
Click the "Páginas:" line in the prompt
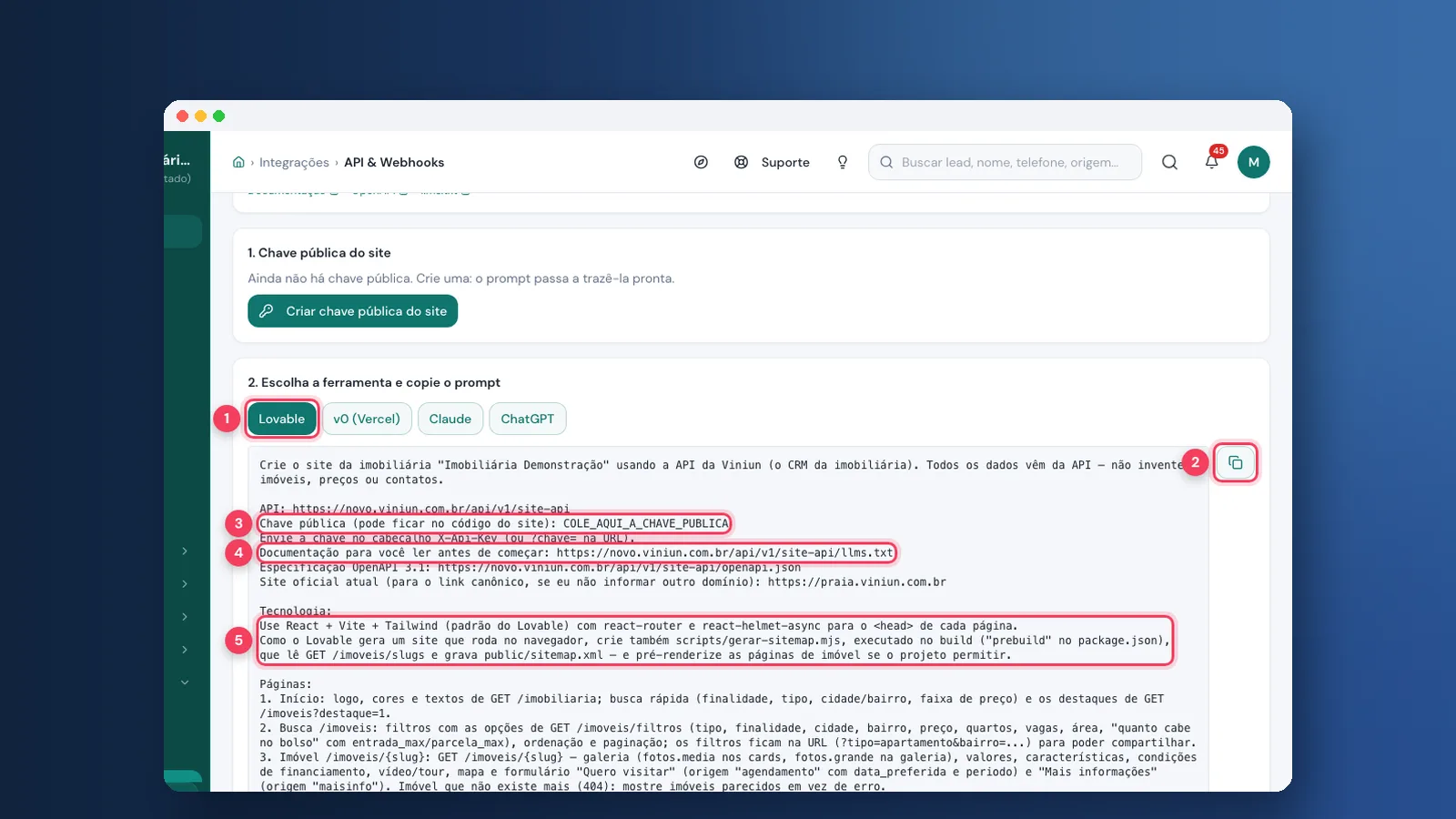tap(286, 683)
